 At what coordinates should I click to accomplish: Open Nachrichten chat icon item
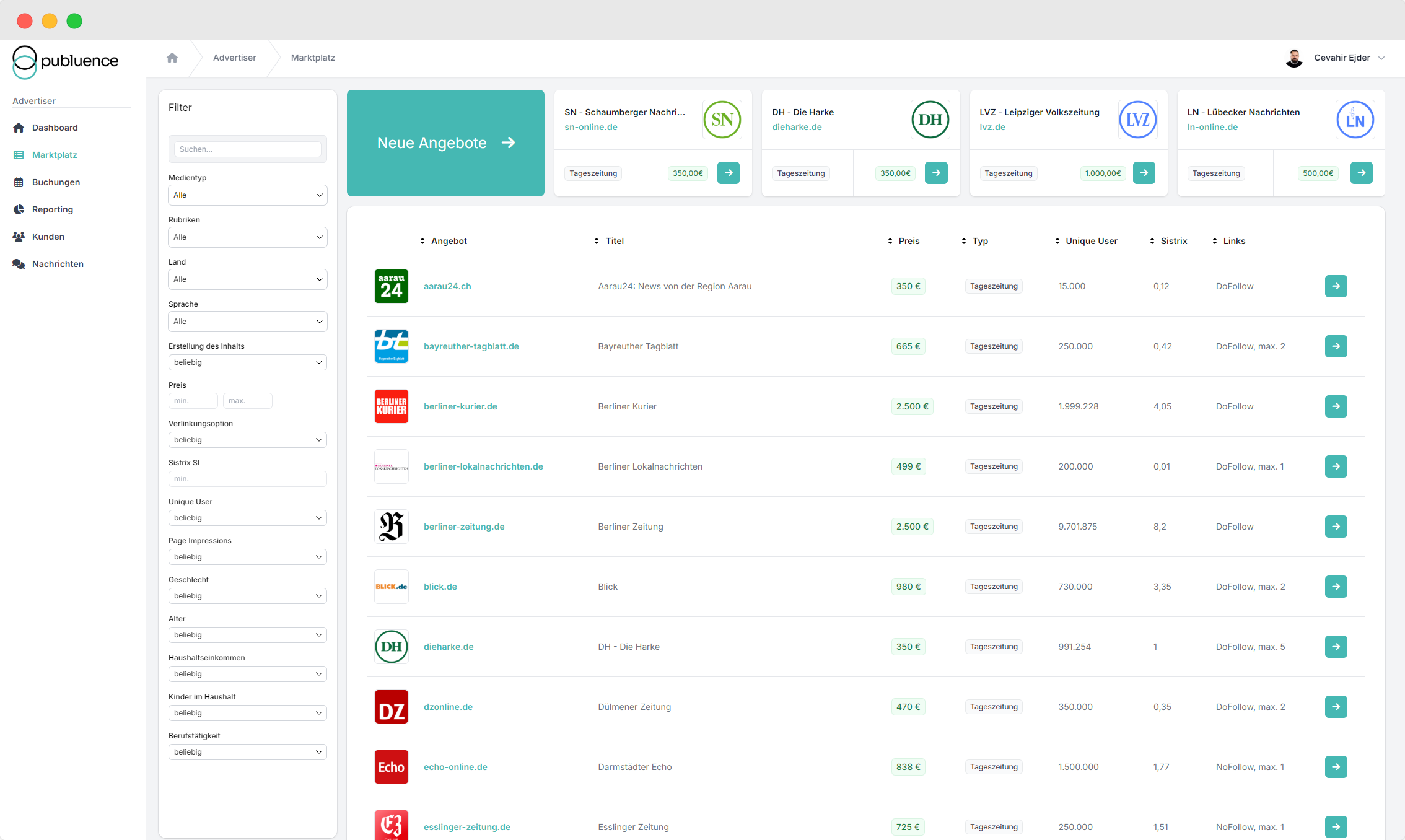tap(57, 264)
